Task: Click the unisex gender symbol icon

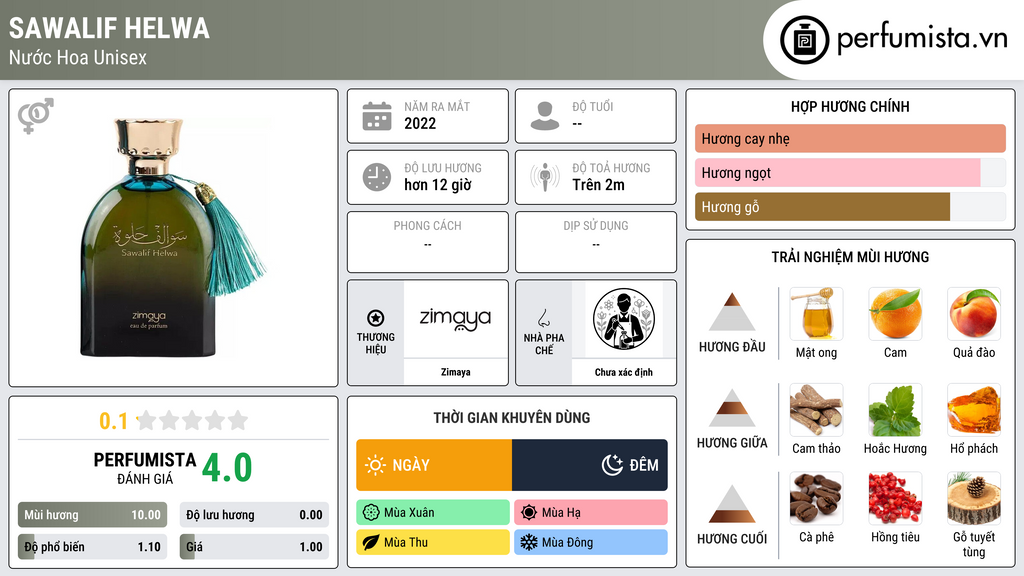Action: click(x=36, y=116)
